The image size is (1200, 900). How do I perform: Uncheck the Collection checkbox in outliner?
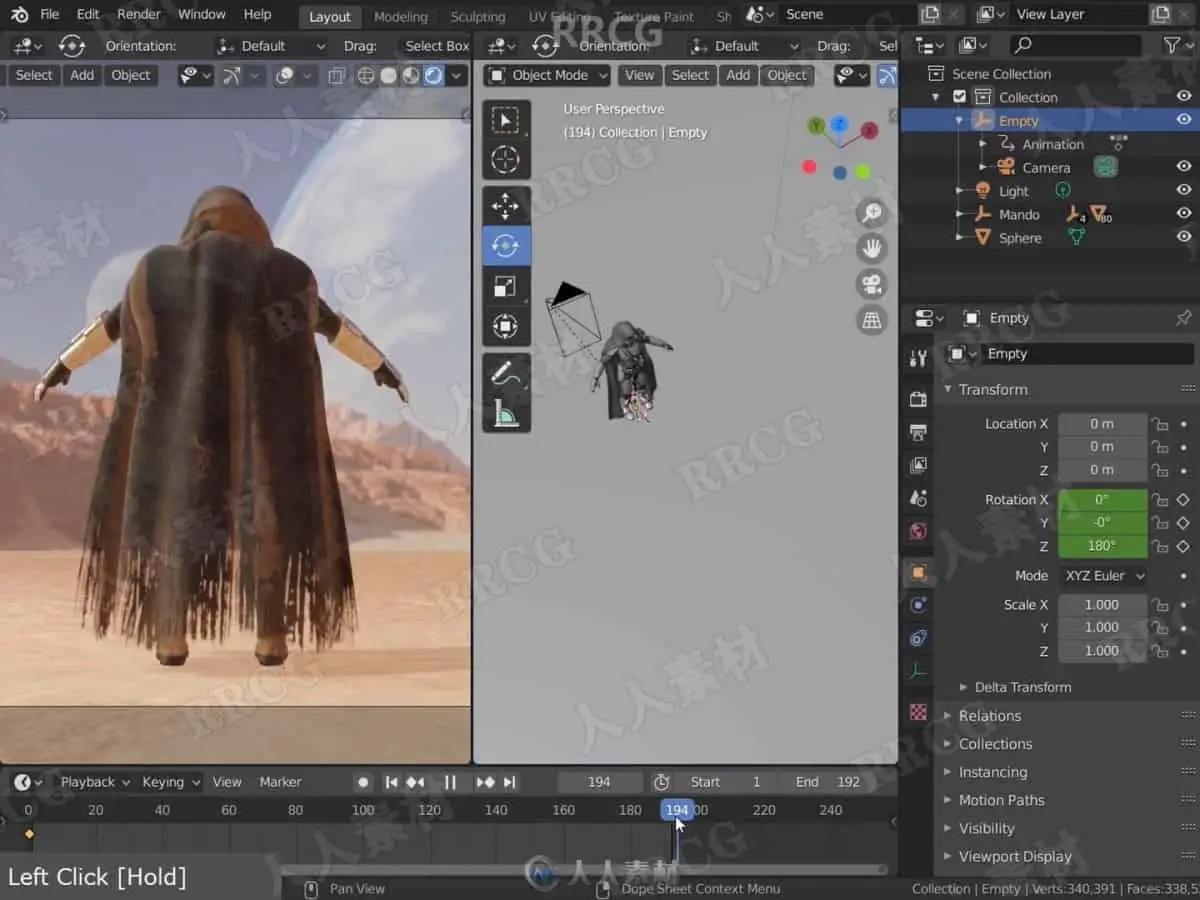(960, 97)
